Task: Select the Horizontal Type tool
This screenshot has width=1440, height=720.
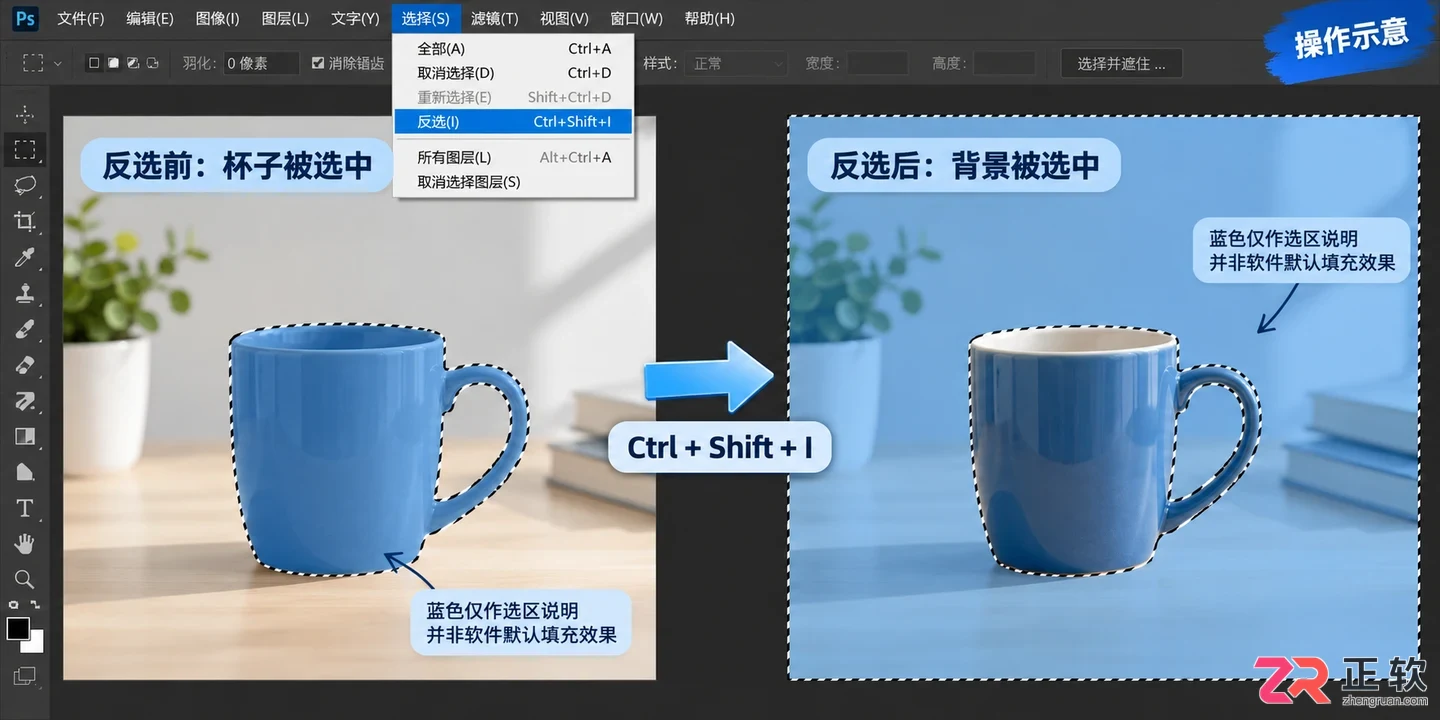Action: (x=24, y=509)
